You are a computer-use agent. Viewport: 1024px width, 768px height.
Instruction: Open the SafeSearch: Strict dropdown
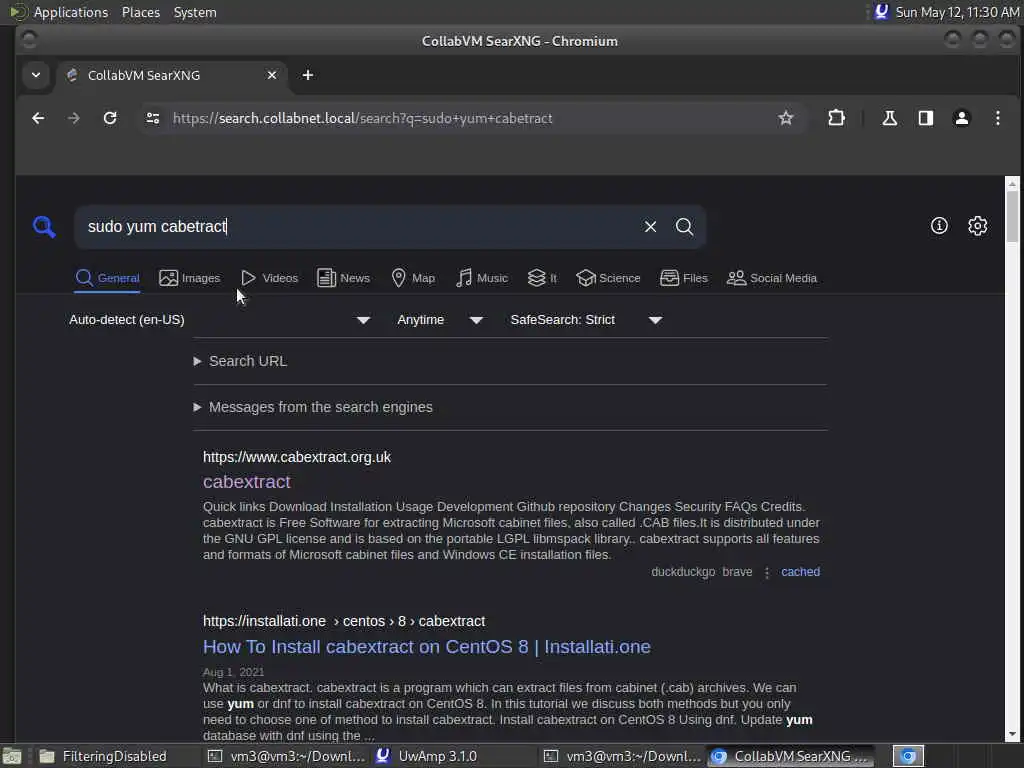tap(586, 320)
